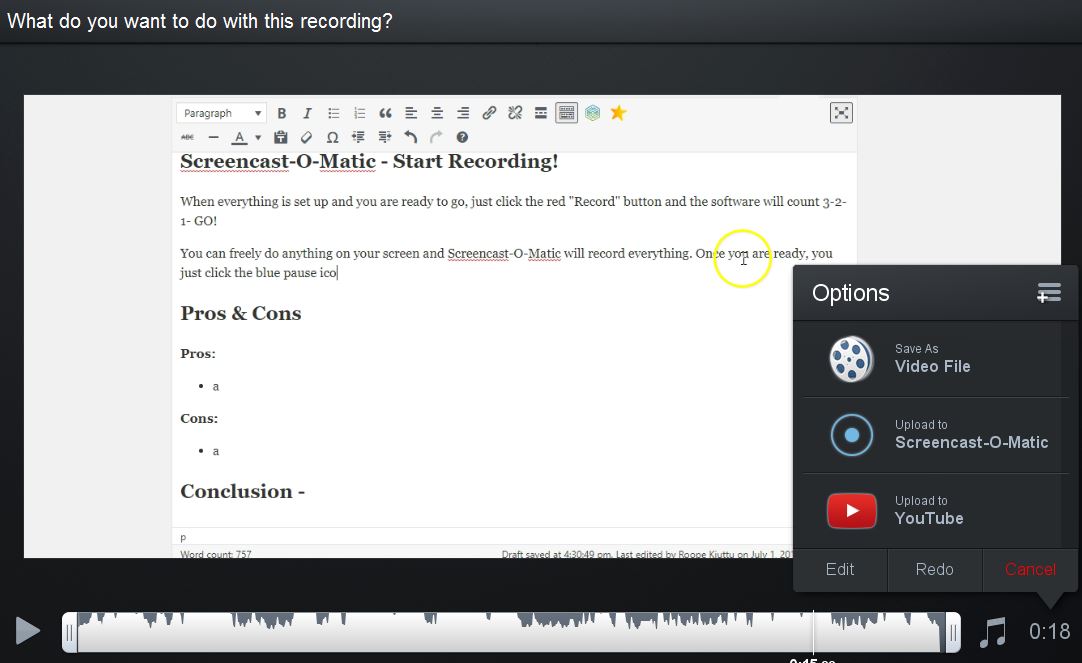This screenshot has width=1082, height=663.
Task: Click the "Word count: 757" status text
Action: pyautogui.click(x=216, y=553)
